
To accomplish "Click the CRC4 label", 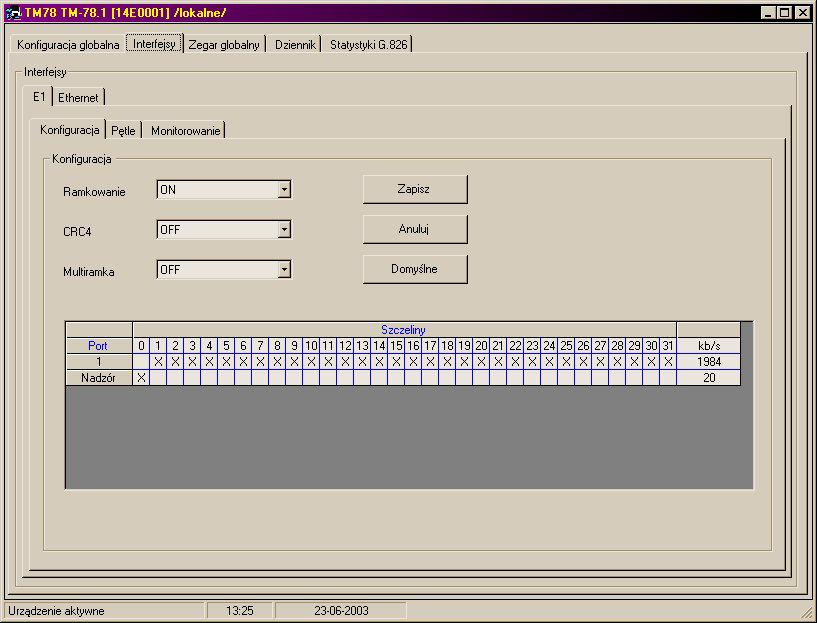I will (x=77, y=232).
